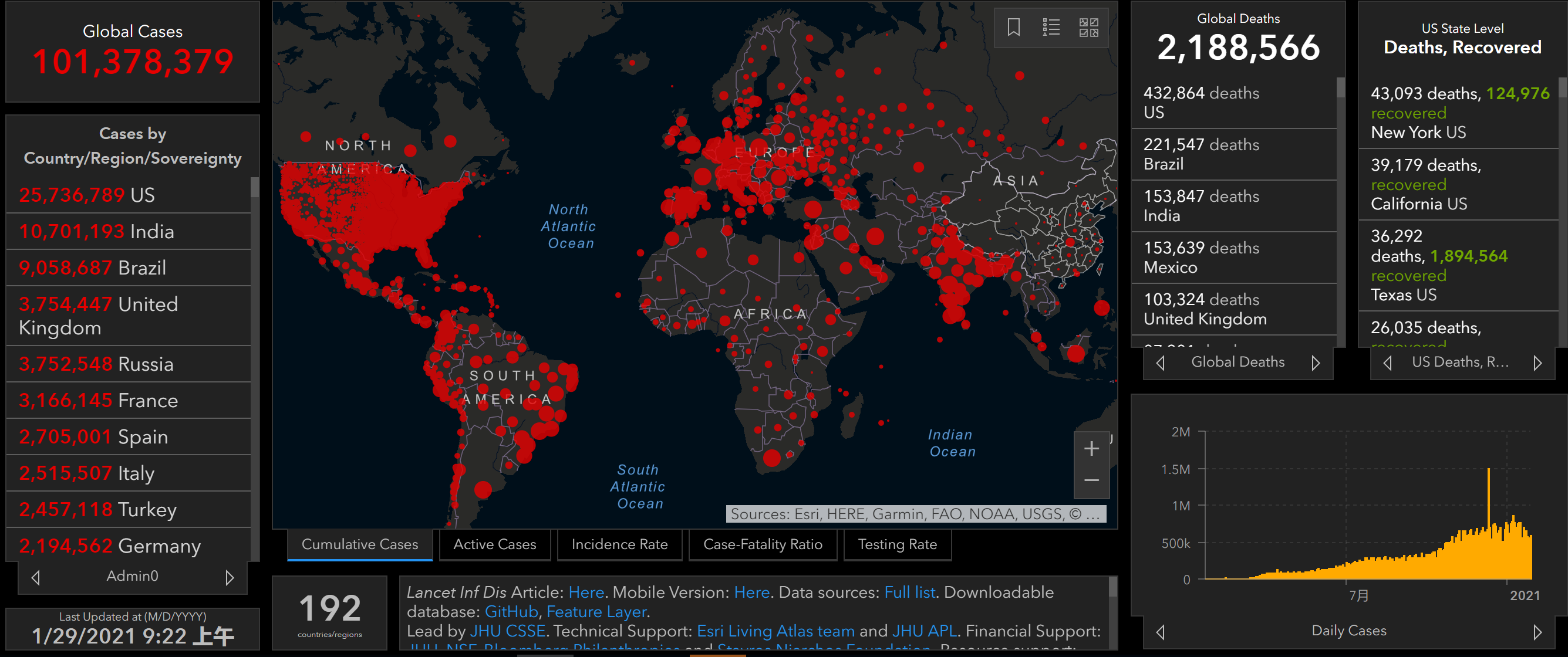
Task: Show previous panel before Global Deaths
Action: click(1161, 363)
